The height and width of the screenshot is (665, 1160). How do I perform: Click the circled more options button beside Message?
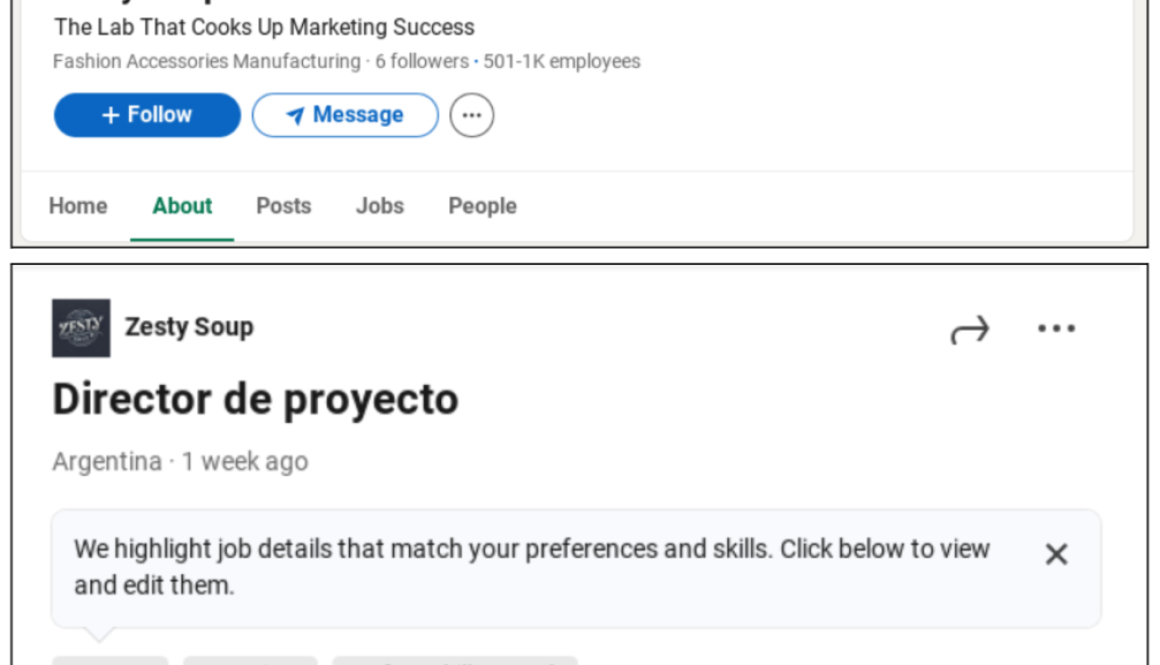click(472, 115)
